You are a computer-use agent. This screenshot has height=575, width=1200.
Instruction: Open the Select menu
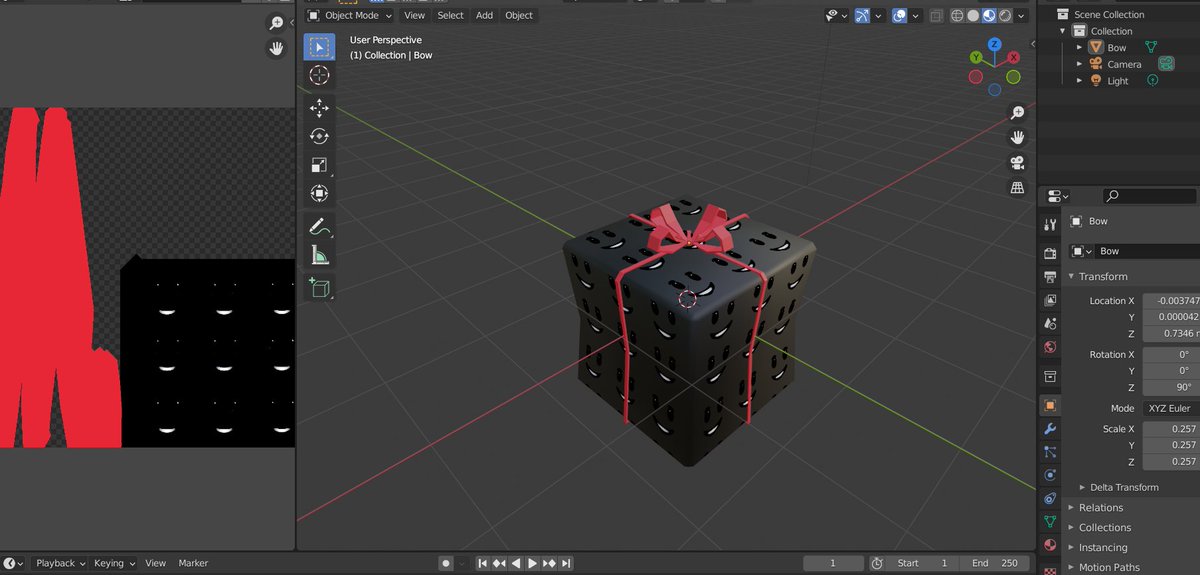click(x=450, y=15)
